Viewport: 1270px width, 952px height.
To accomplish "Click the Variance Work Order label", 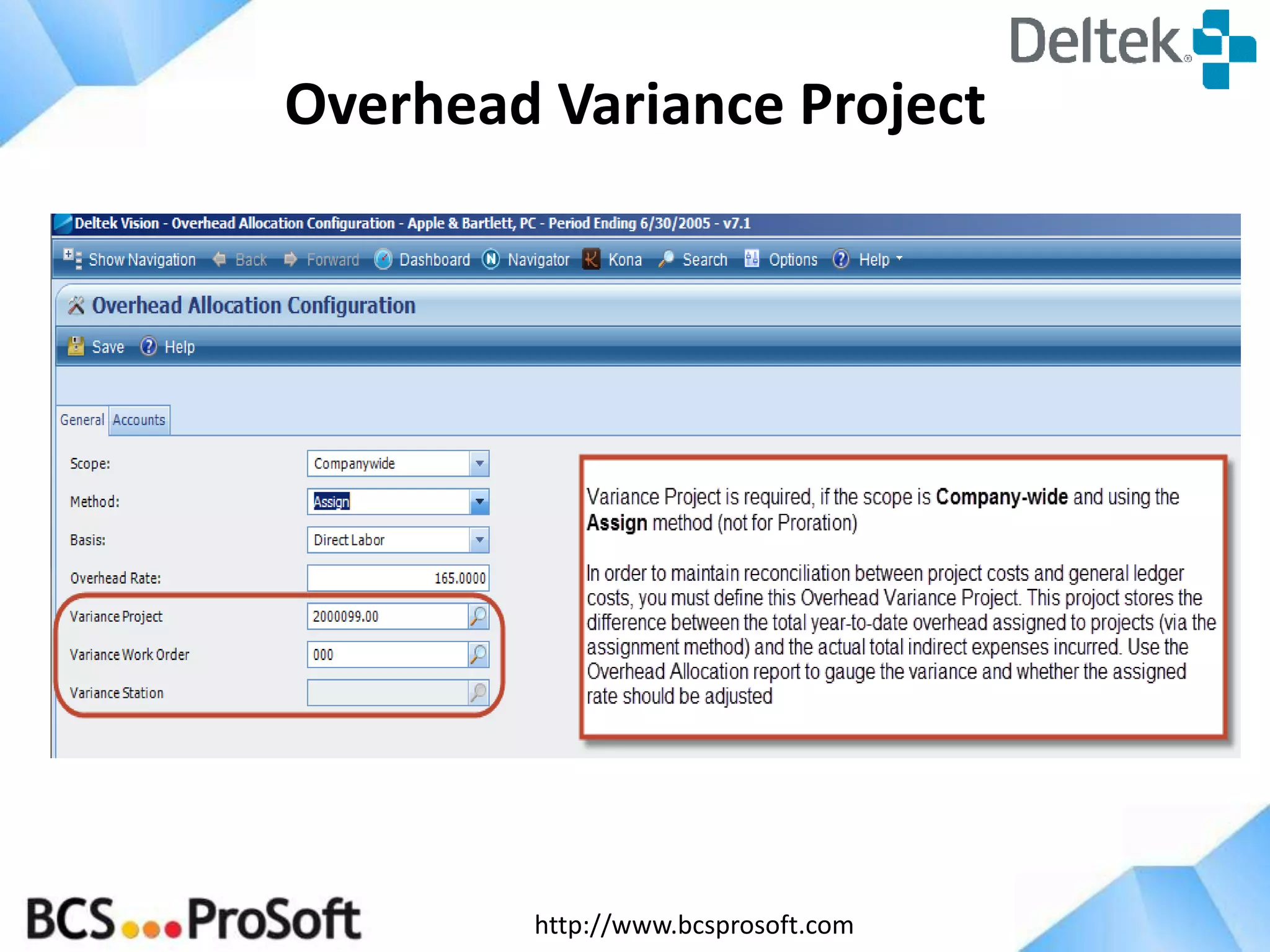I will point(130,654).
